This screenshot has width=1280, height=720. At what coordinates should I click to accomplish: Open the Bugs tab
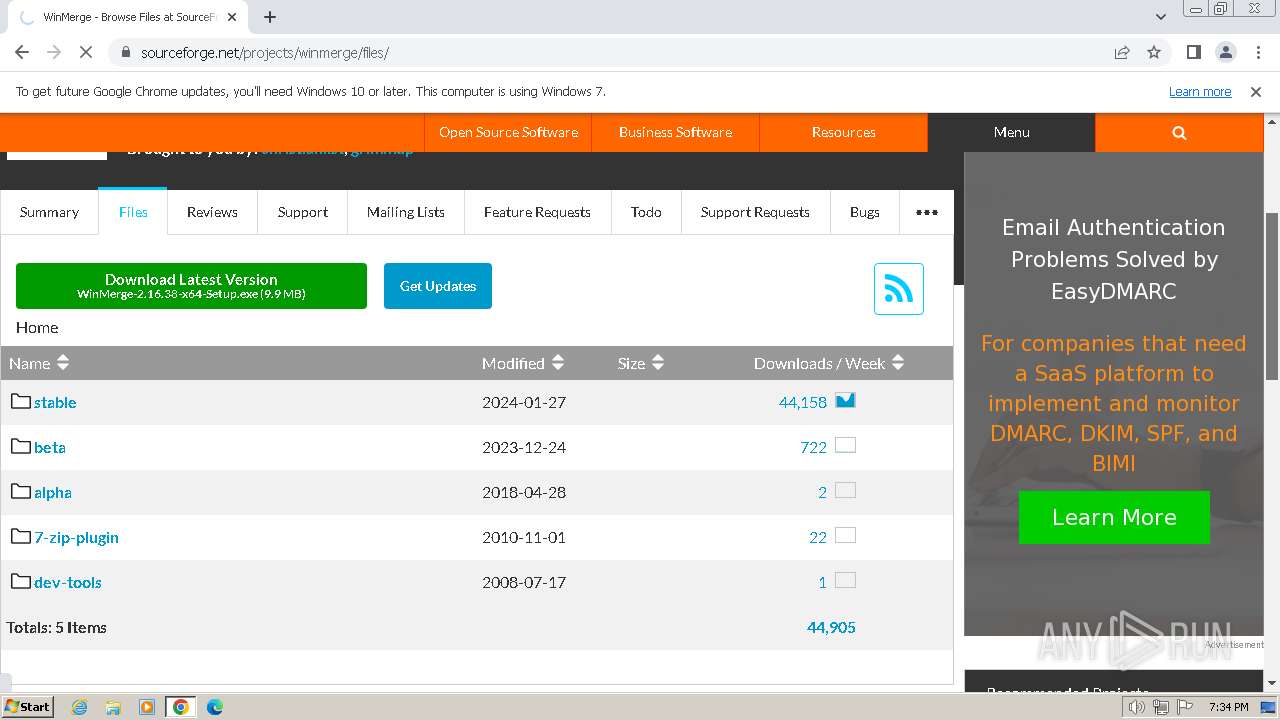click(865, 212)
